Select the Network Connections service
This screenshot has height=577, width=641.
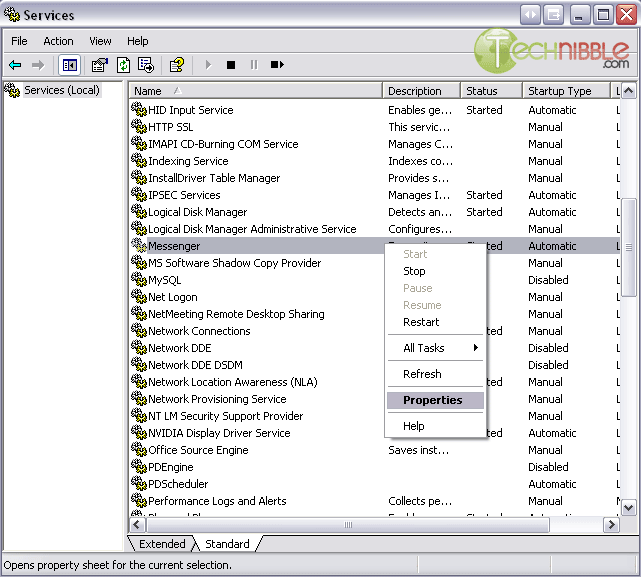point(199,331)
